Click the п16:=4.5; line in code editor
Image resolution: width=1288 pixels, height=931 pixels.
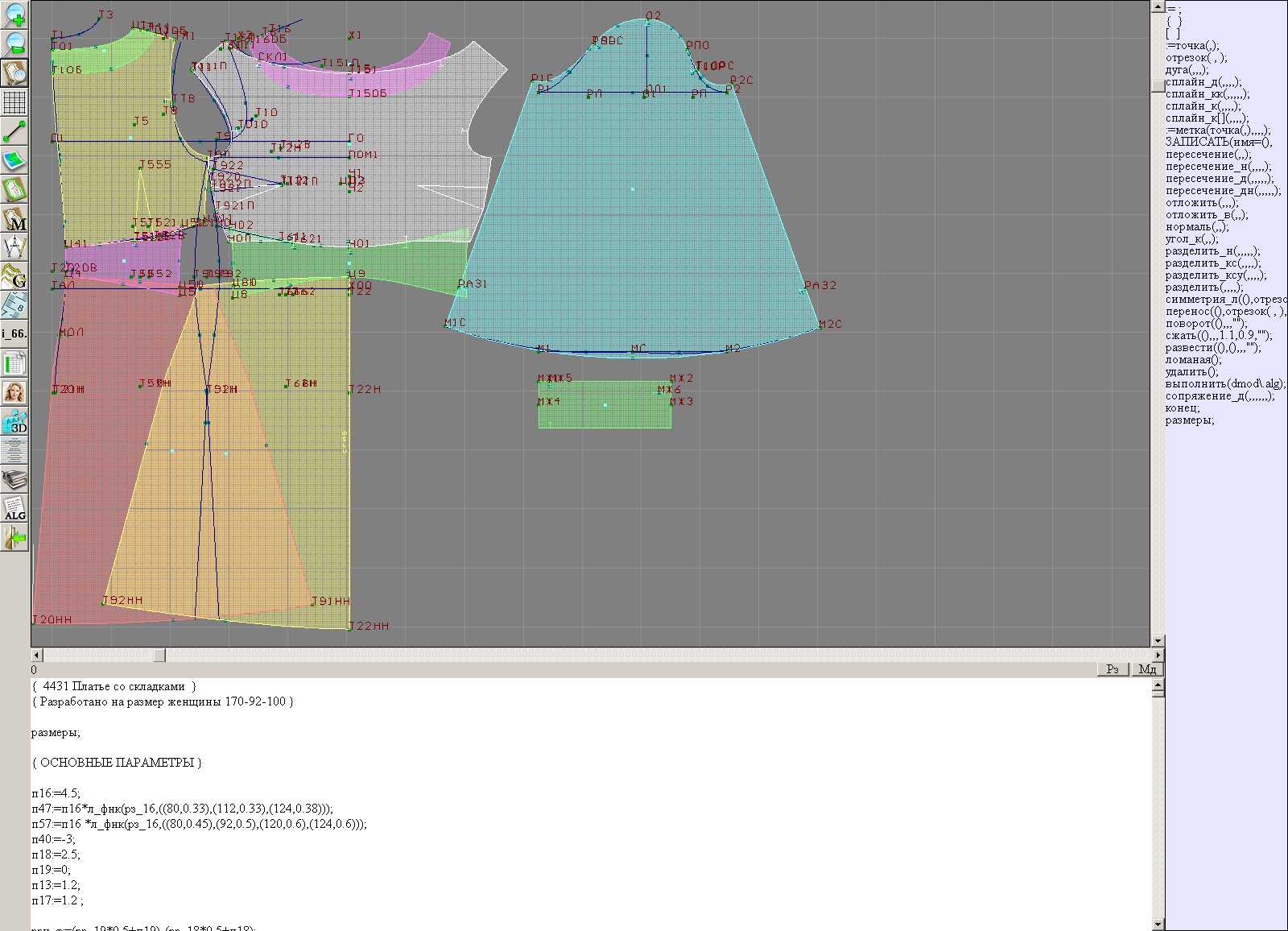(56, 793)
